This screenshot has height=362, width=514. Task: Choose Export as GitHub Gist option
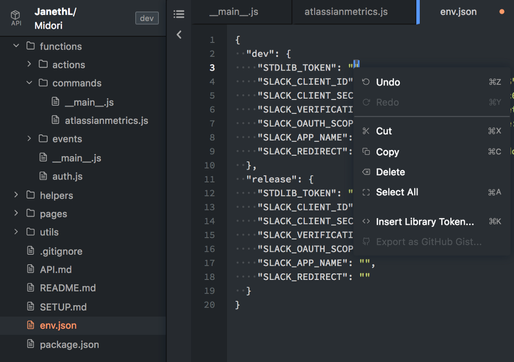[x=432, y=242]
